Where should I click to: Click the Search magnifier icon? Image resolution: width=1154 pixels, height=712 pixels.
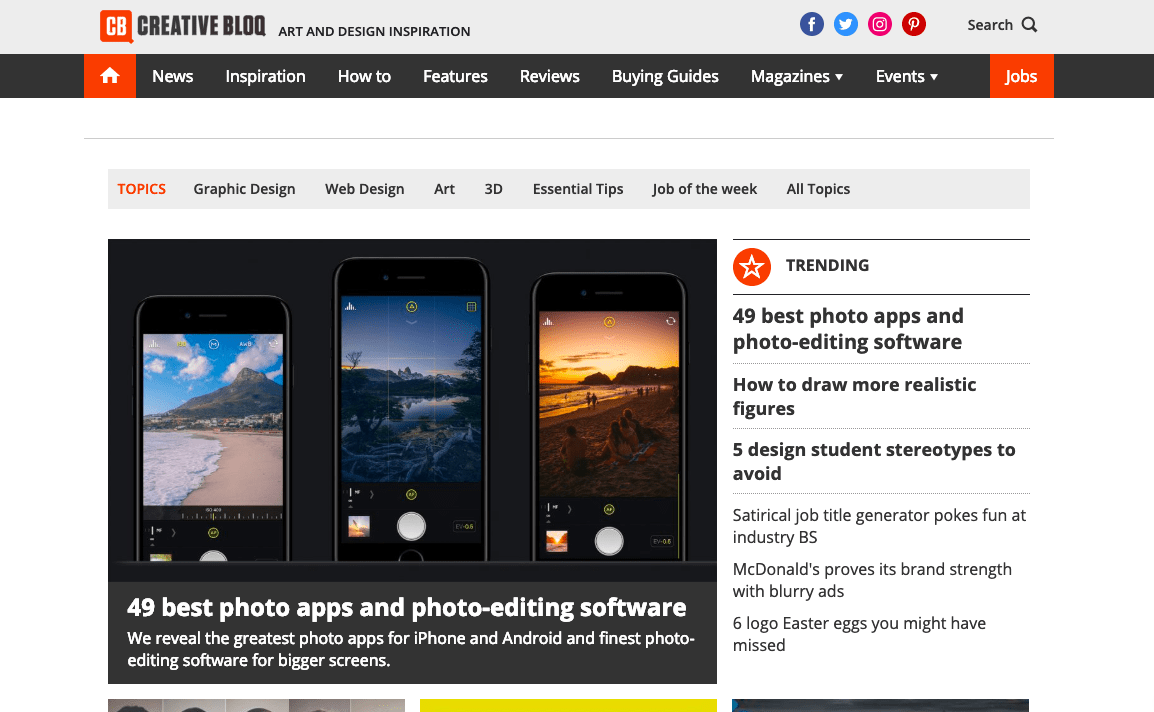(x=1030, y=25)
